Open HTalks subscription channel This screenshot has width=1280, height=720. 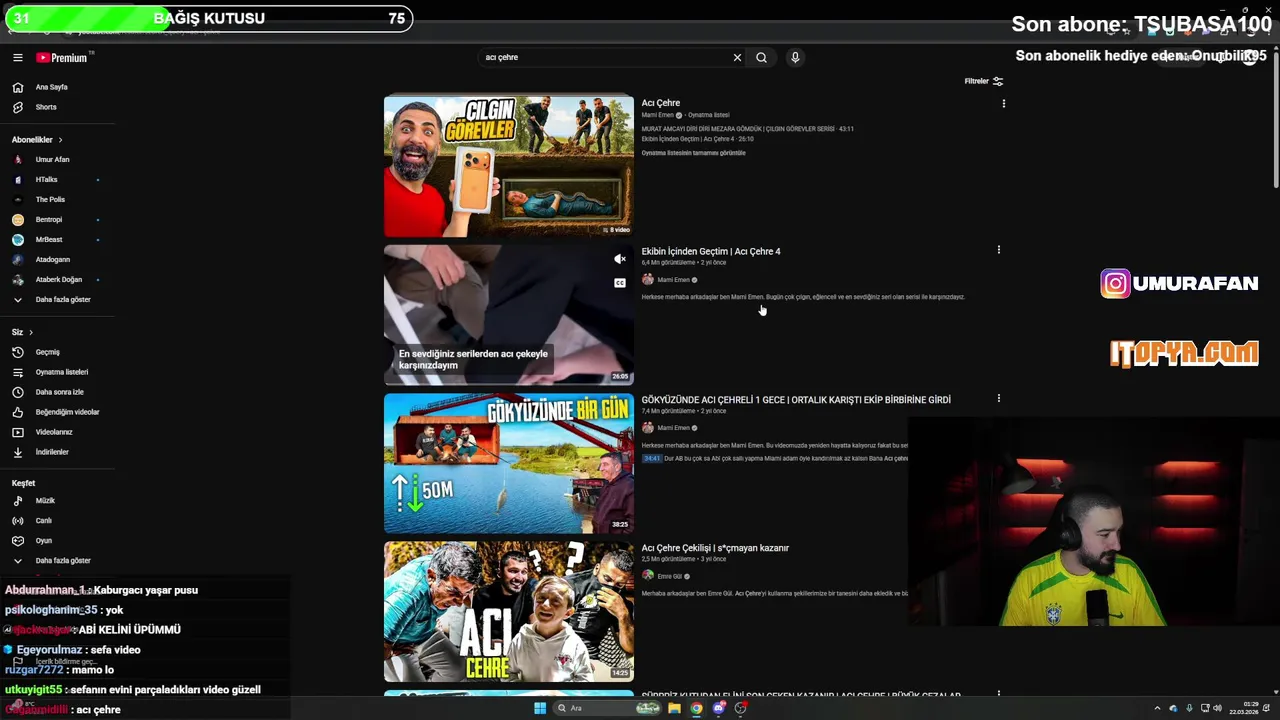tap(46, 179)
